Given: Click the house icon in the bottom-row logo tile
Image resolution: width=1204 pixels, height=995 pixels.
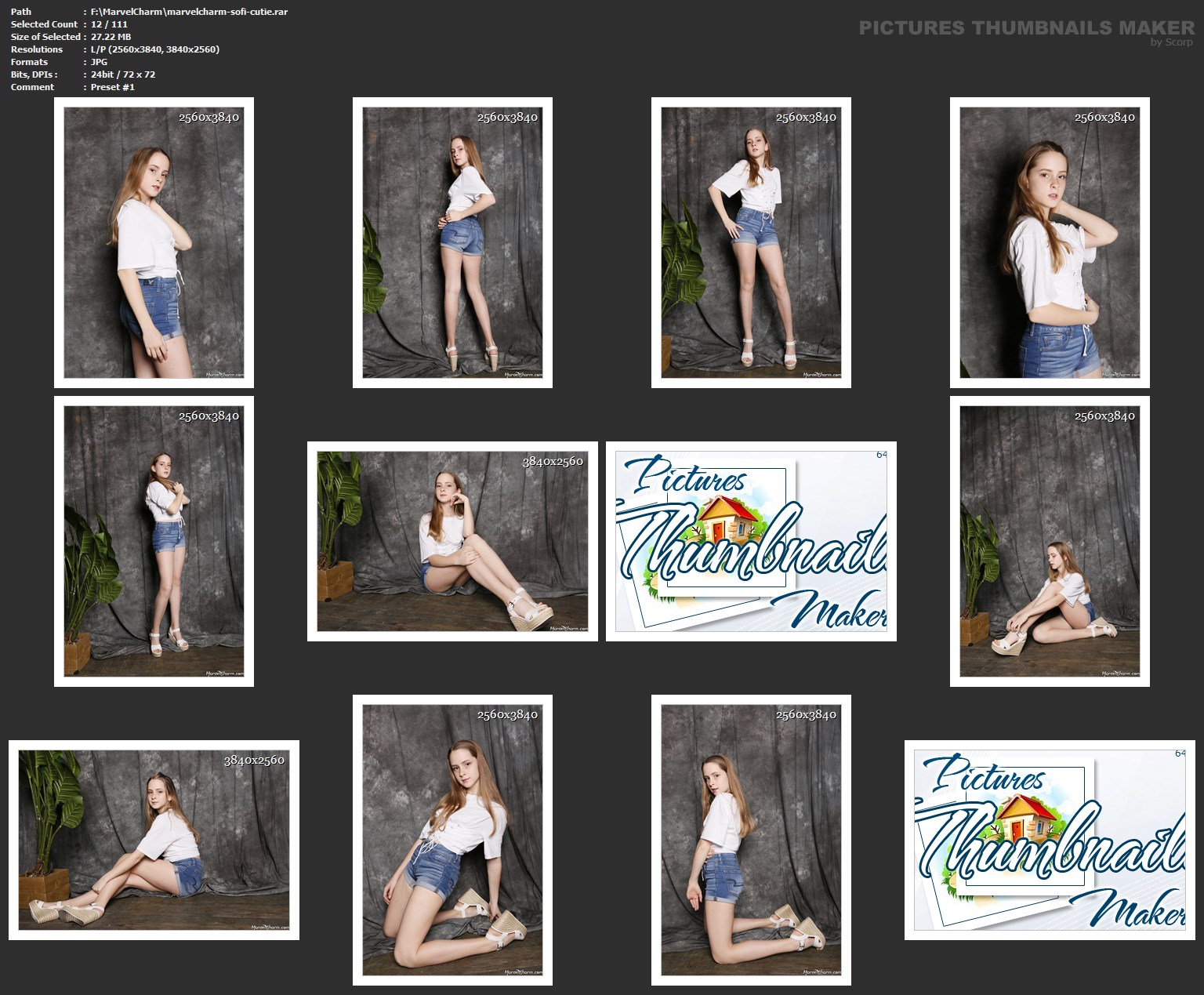Looking at the screenshot, I should (1027, 819).
